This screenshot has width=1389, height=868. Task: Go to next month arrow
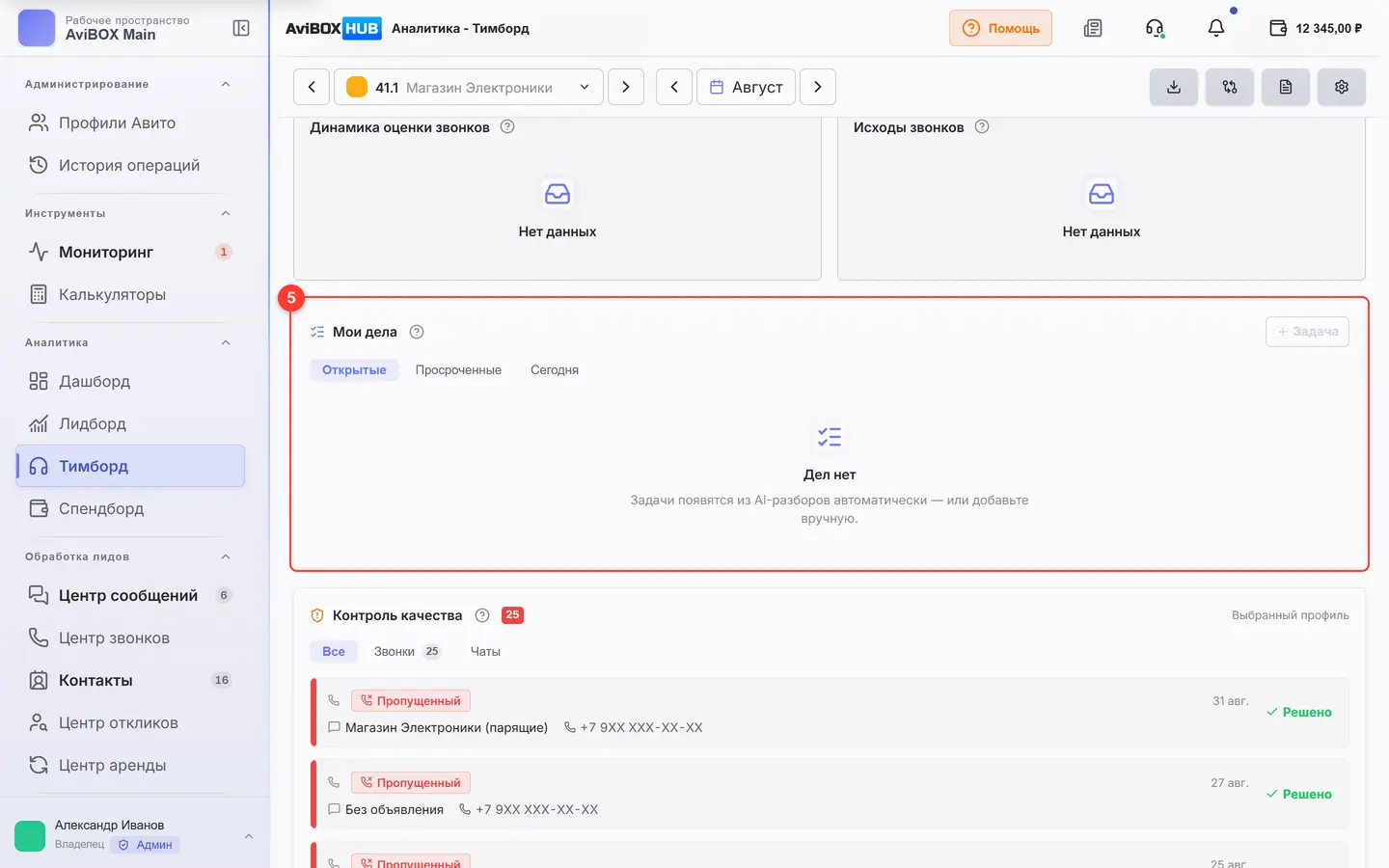pyautogui.click(x=818, y=87)
